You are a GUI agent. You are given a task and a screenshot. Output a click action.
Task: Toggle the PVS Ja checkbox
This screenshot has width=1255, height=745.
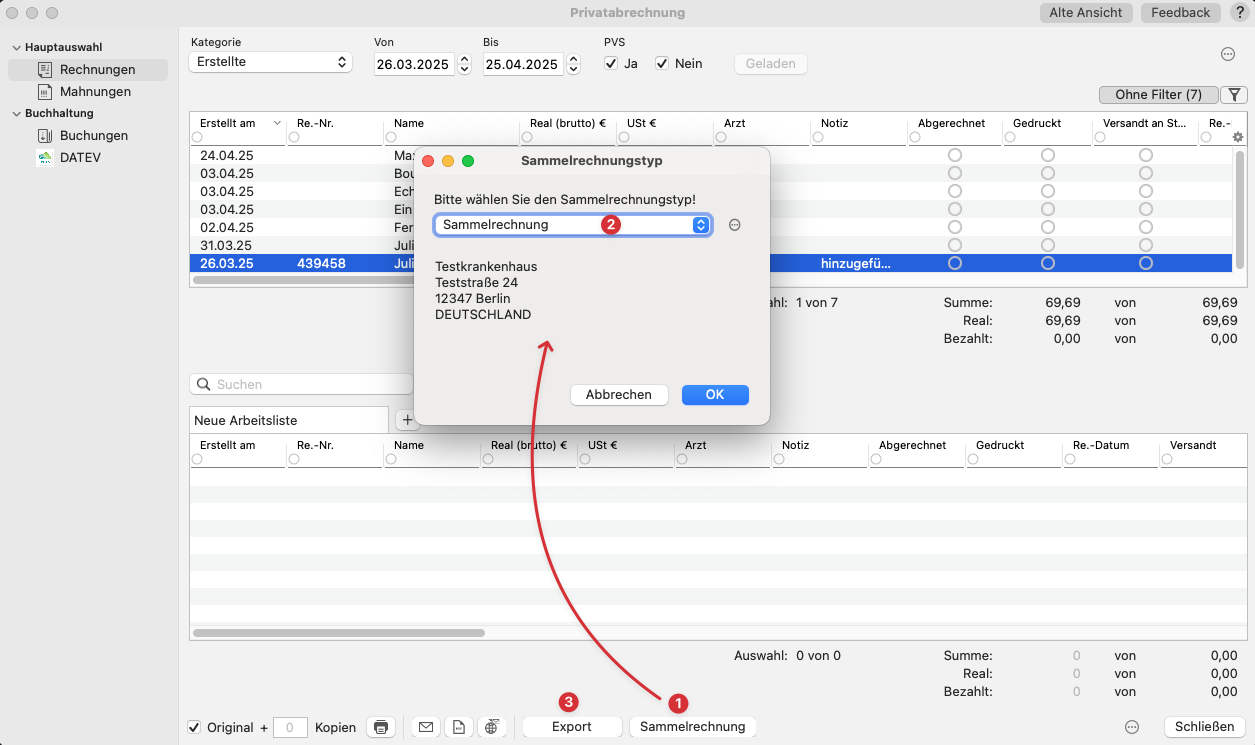tap(611, 64)
